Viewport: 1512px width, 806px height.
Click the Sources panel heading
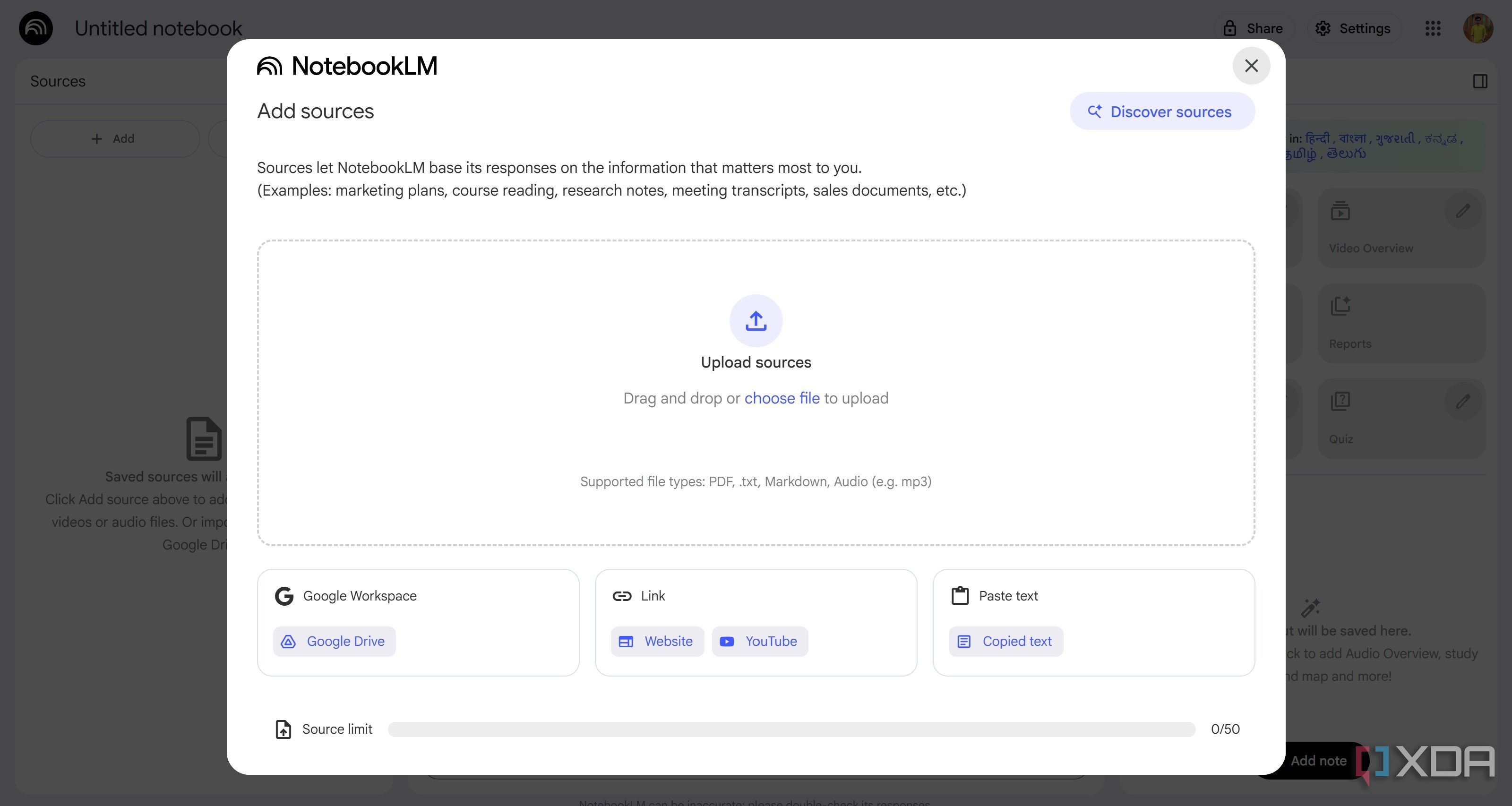pos(58,81)
